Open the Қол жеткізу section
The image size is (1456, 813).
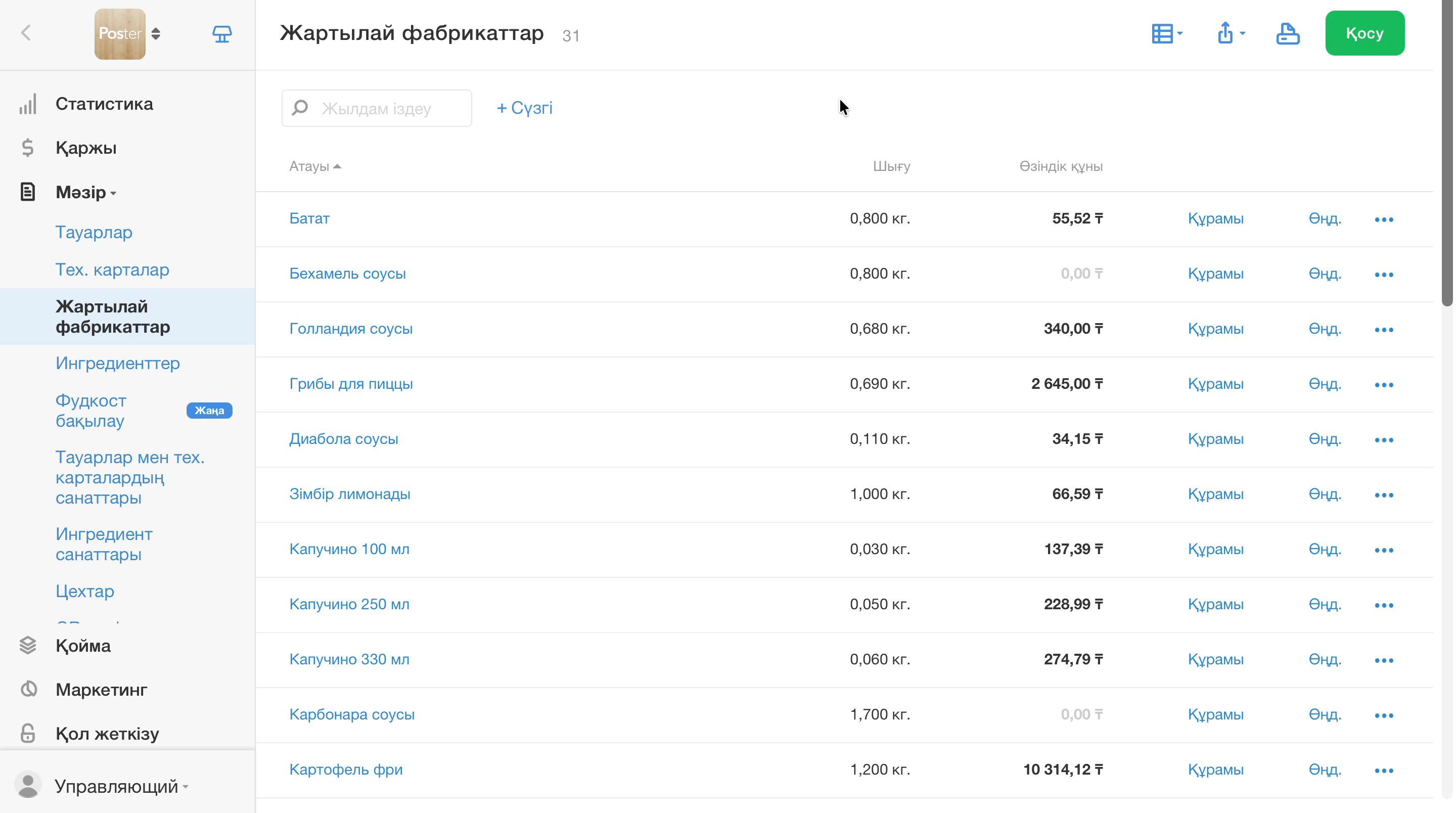click(107, 734)
